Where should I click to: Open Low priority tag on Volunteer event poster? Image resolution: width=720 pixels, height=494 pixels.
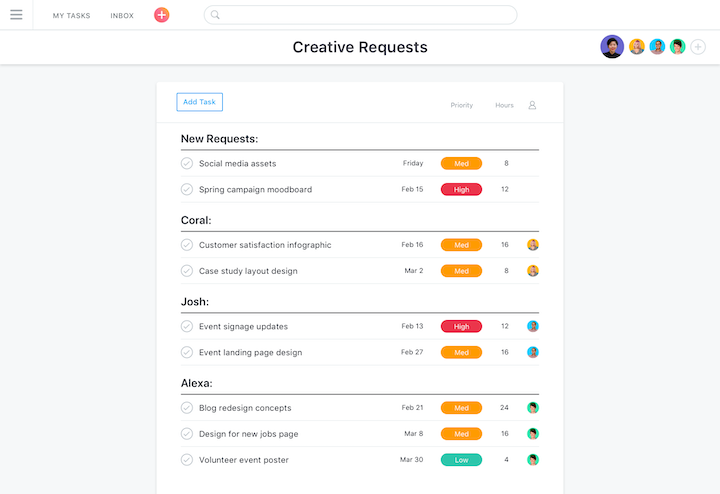pyautogui.click(x=461, y=460)
